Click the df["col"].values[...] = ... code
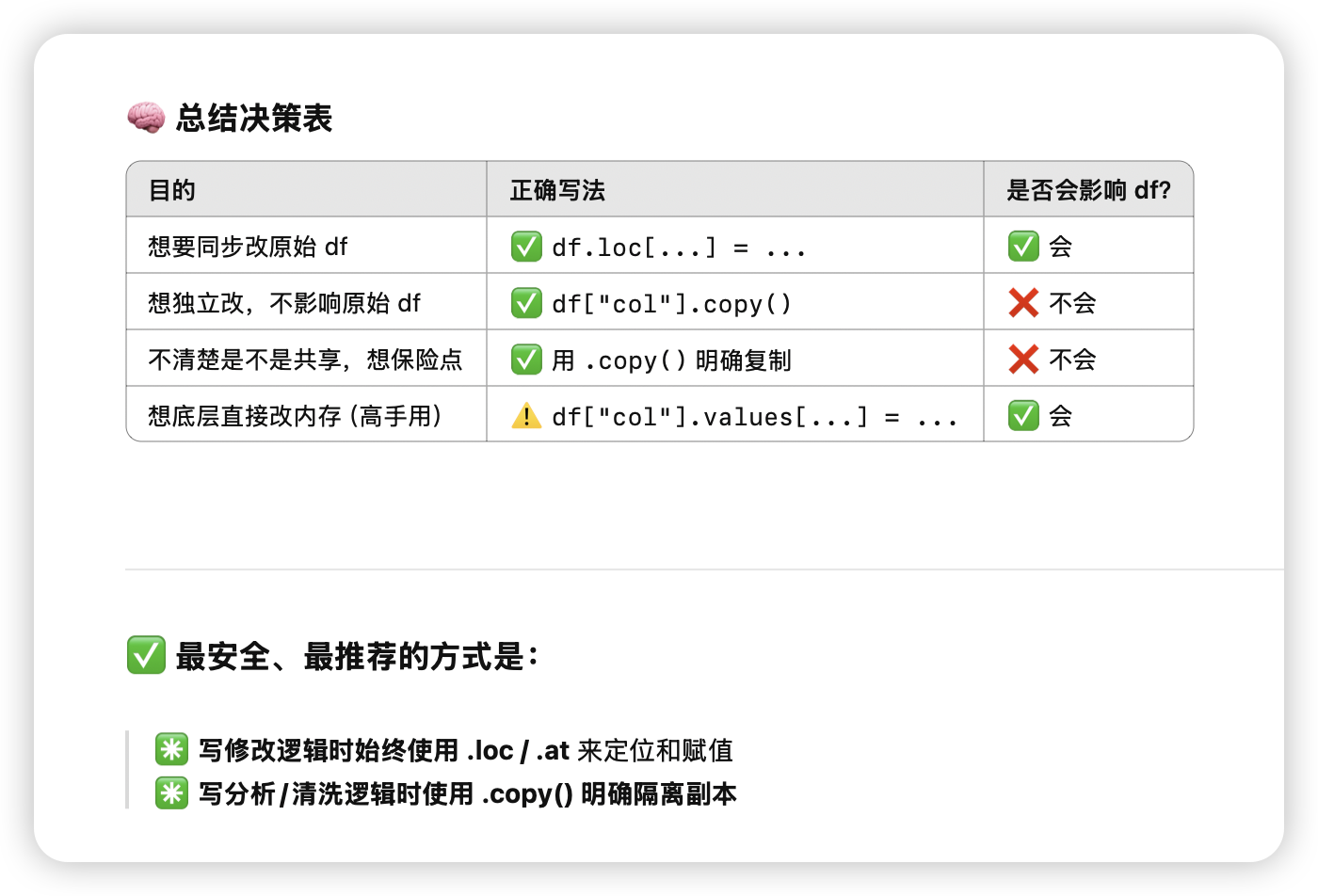 tap(755, 417)
